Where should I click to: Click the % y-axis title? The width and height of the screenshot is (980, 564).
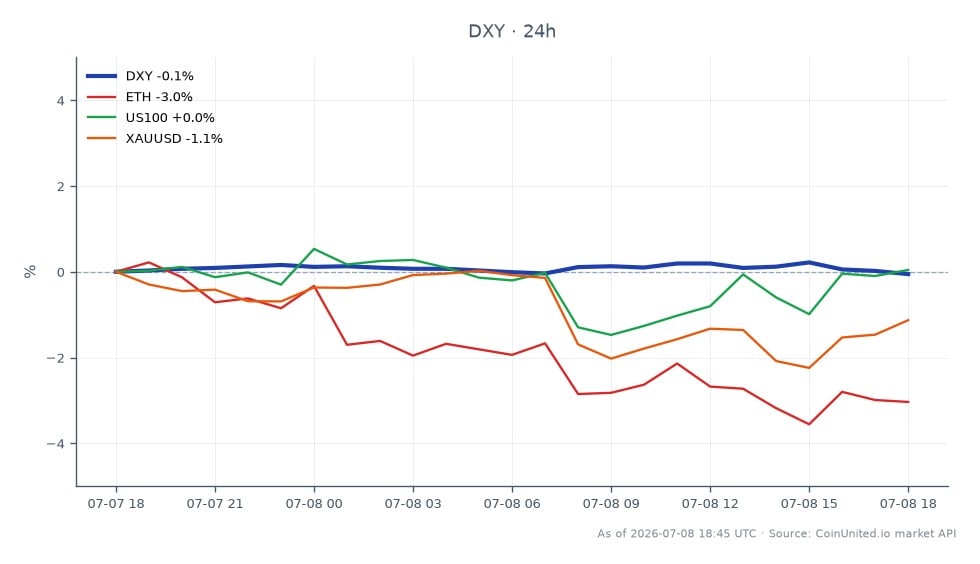coord(30,271)
